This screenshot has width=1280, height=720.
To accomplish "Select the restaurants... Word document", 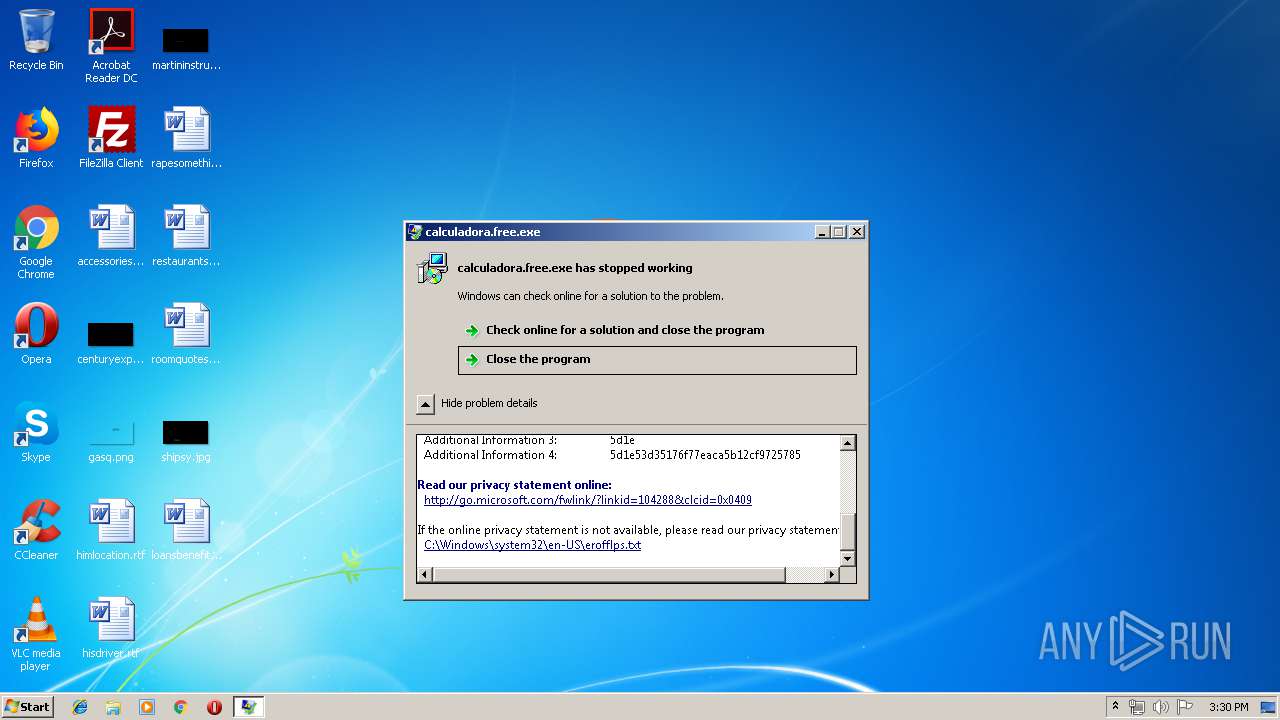I will click(186, 236).
